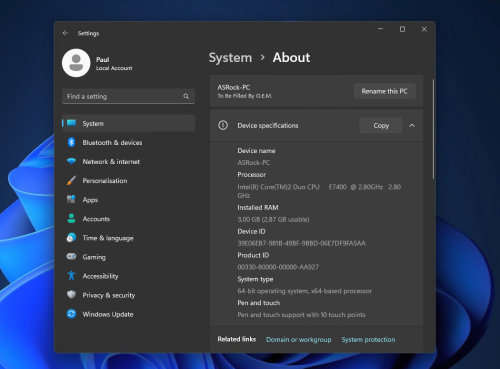Click the Gaming controller icon
The image size is (500, 369).
coord(71,257)
